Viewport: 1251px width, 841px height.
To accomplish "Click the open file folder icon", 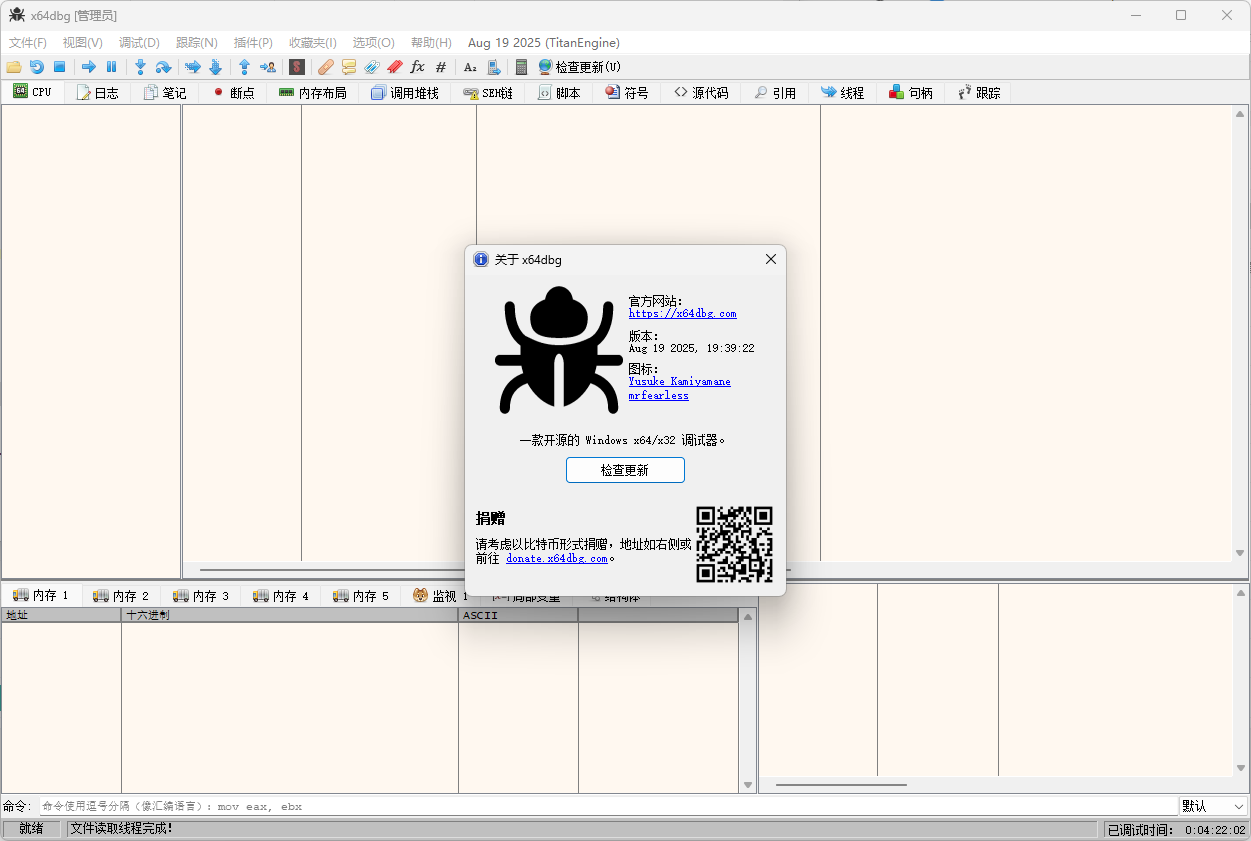I will (13, 67).
